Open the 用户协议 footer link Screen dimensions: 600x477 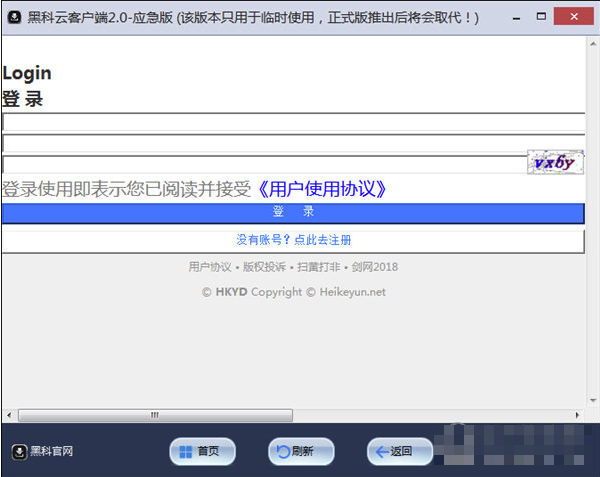[x=209, y=267]
